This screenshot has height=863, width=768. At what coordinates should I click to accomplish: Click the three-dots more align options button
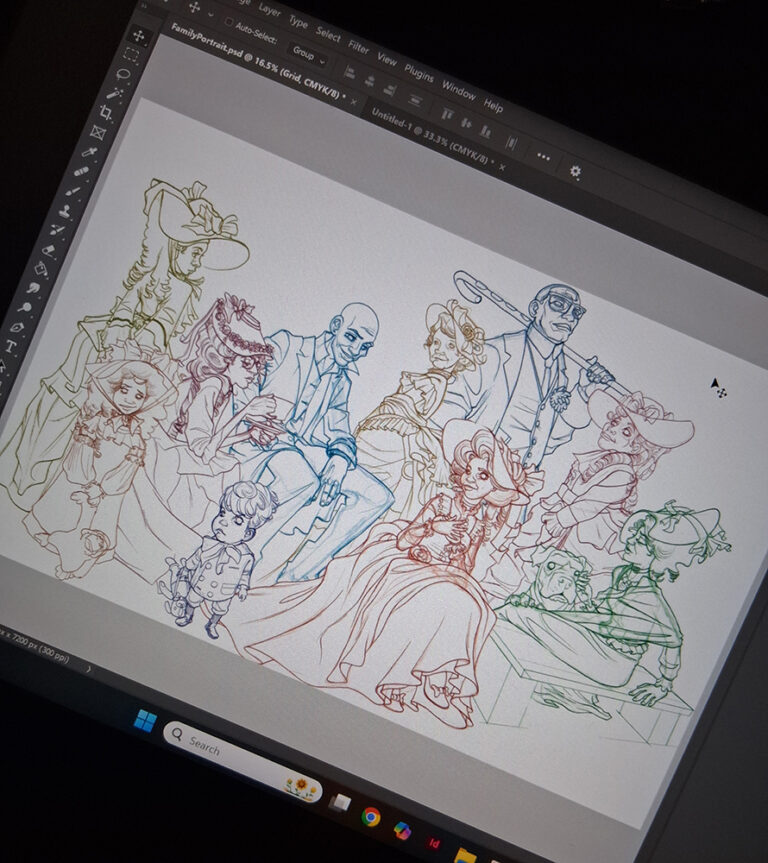coord(543,156)
